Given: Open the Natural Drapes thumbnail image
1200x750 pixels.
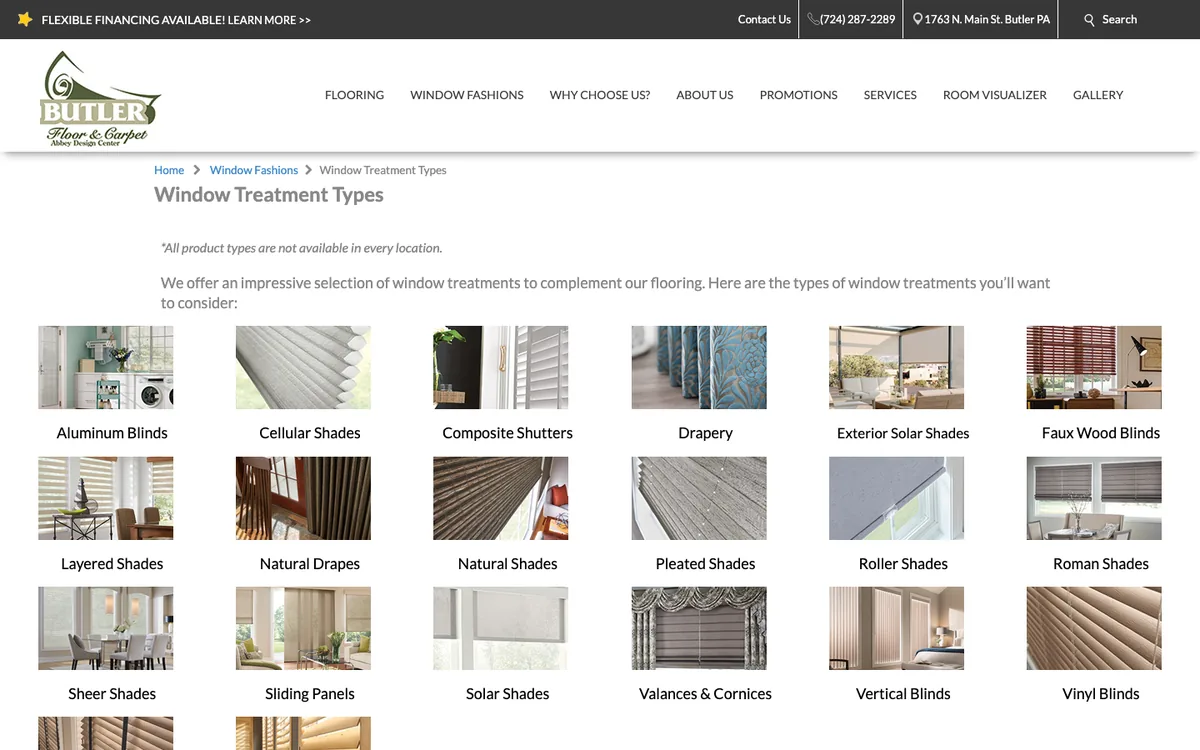Looking at the screenshot, I should (x=303, y=498).
